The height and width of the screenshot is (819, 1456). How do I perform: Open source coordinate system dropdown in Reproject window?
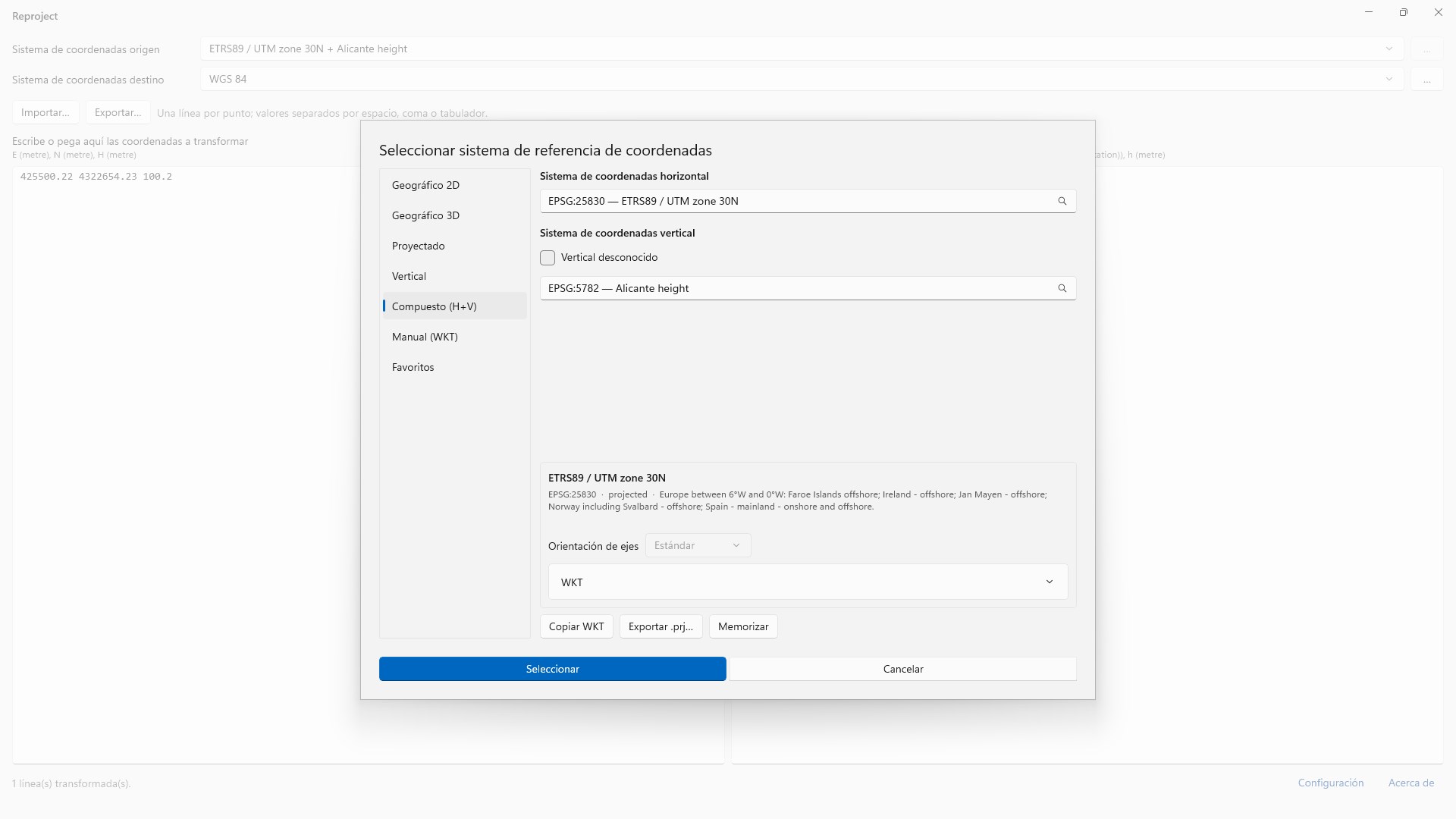[x=802, y=49]
